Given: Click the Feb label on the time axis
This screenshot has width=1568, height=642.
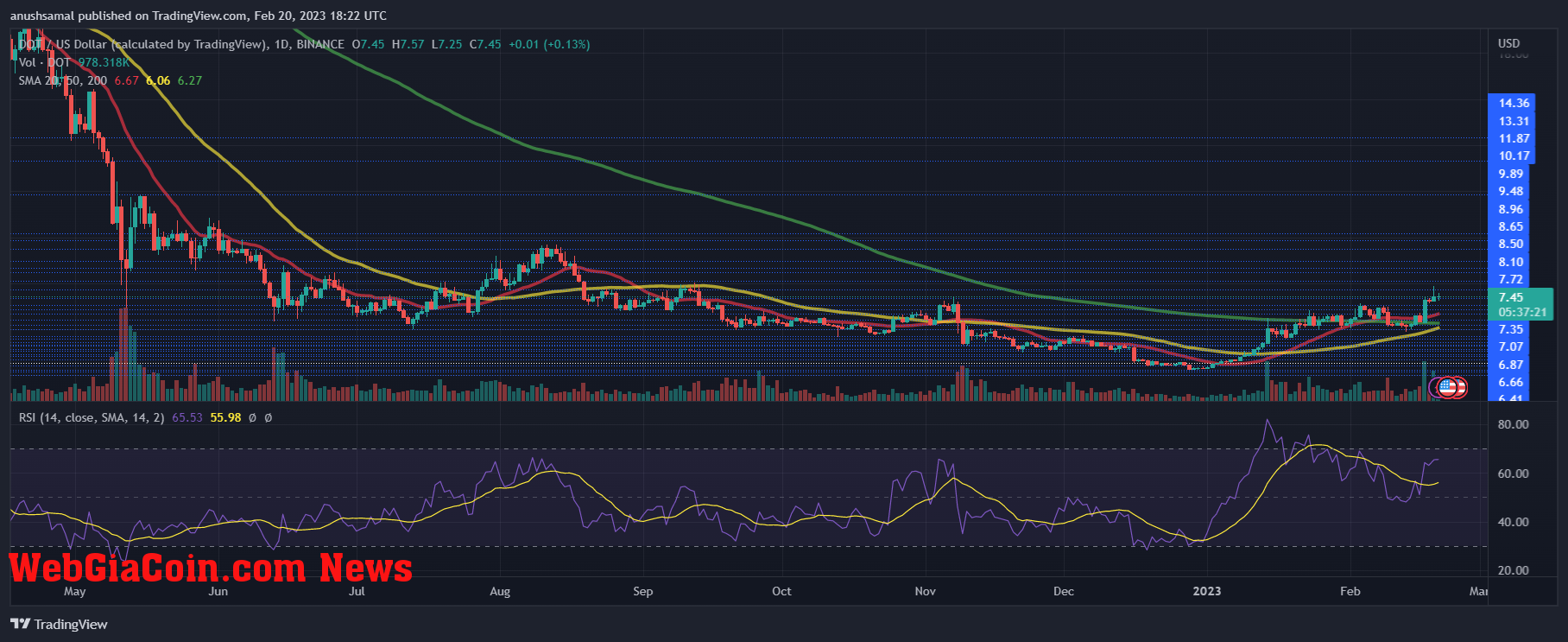Looking at the screenshot, I should click(1350, 591).
